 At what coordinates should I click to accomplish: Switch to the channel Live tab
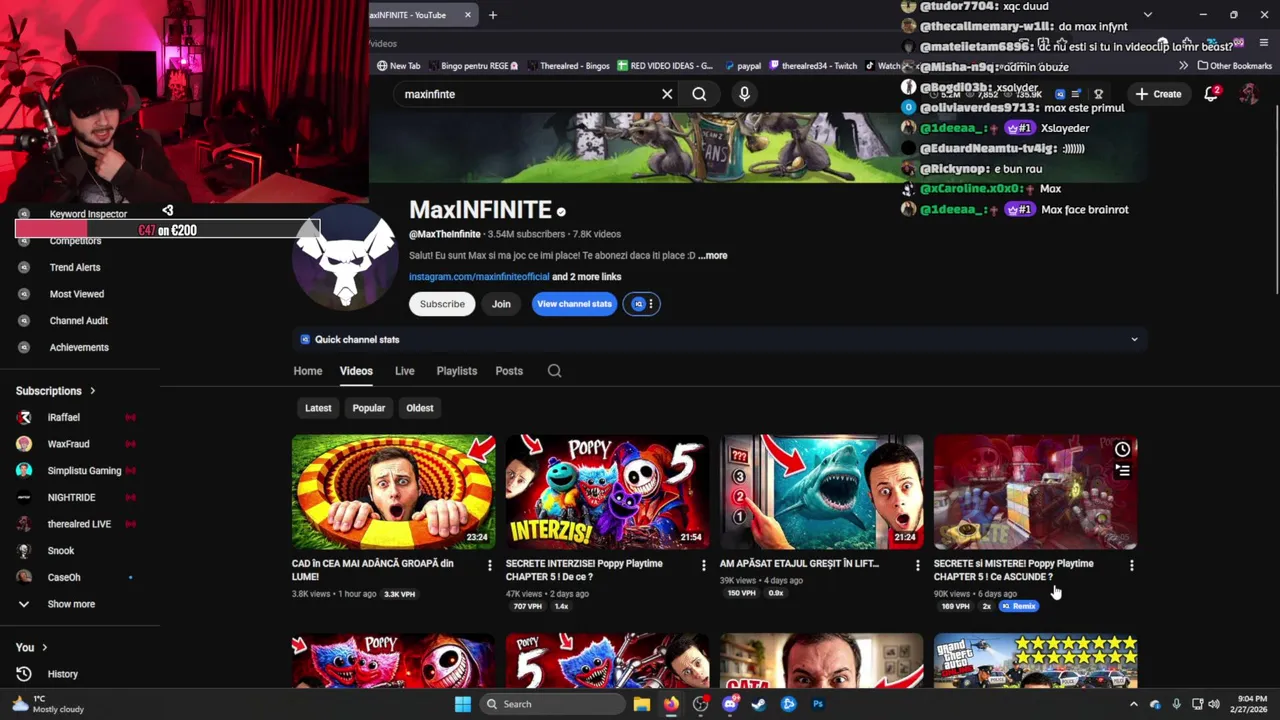[404, 371]
